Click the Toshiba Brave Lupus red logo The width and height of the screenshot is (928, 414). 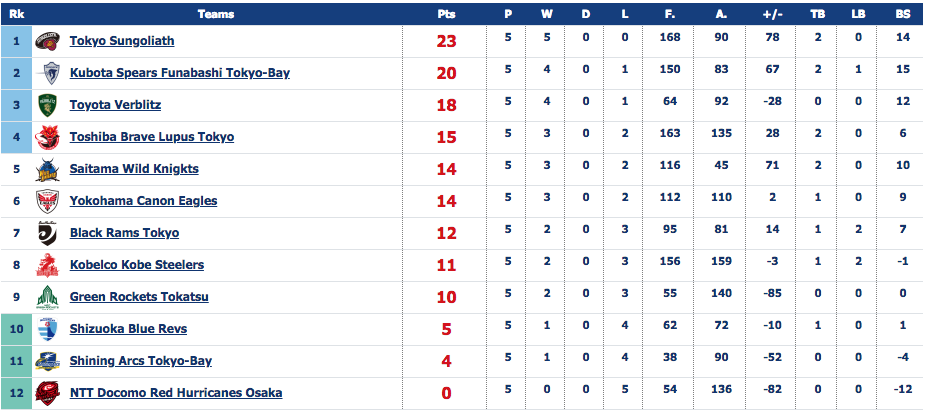click(47, 137)
